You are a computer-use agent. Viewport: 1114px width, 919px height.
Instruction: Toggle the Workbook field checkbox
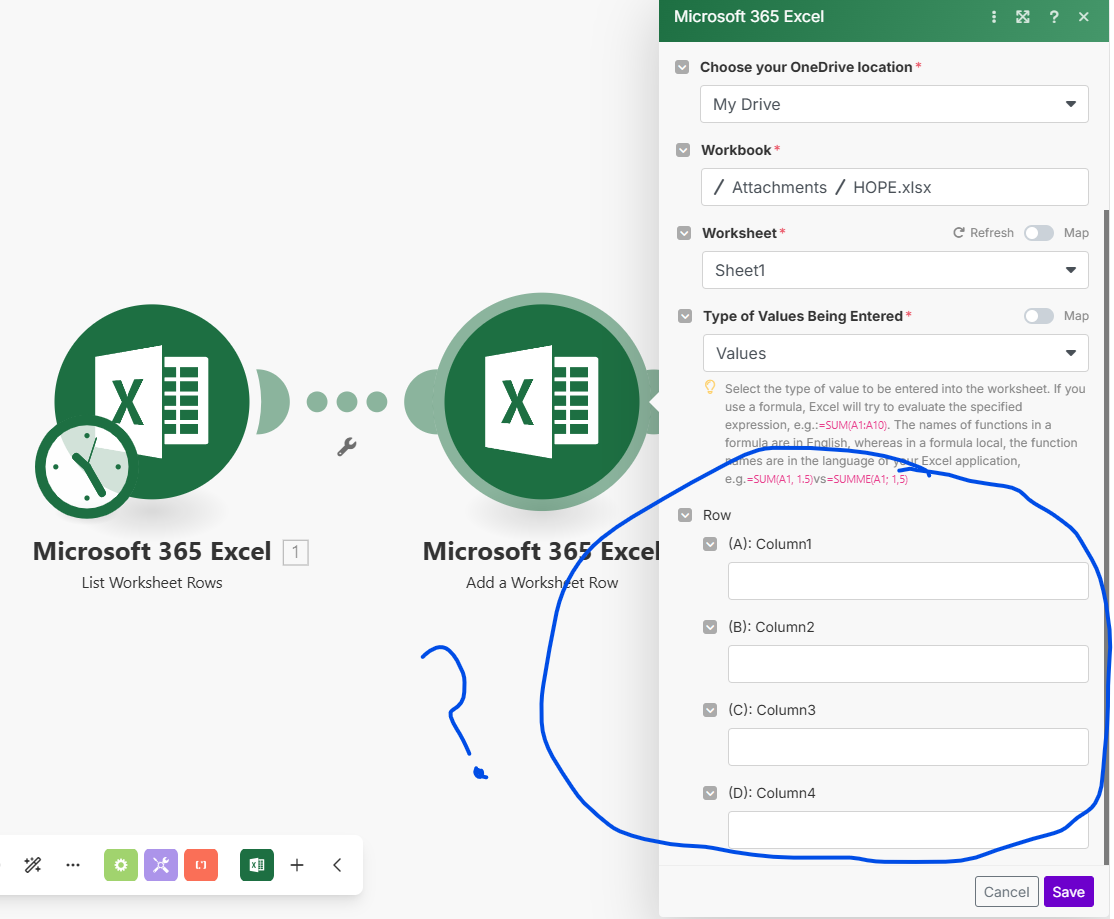point(683,151)
